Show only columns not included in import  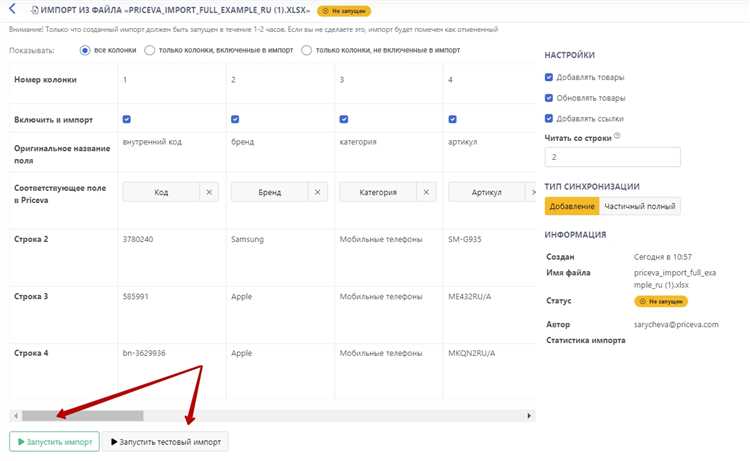pyautogui.click(x=307, y=49)
